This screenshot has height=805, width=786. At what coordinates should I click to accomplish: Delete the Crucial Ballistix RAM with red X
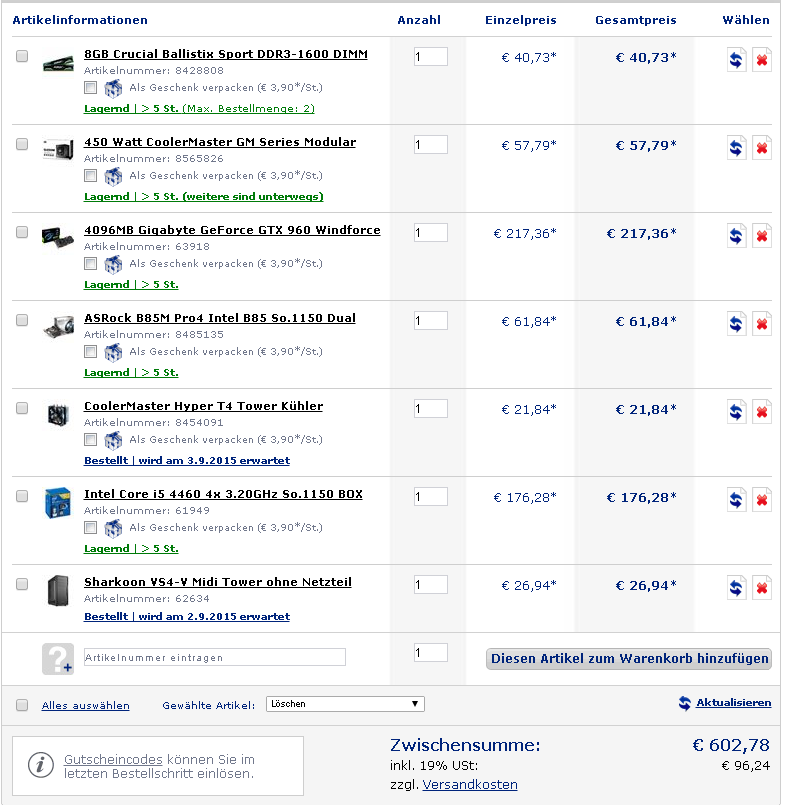[762, 60]
